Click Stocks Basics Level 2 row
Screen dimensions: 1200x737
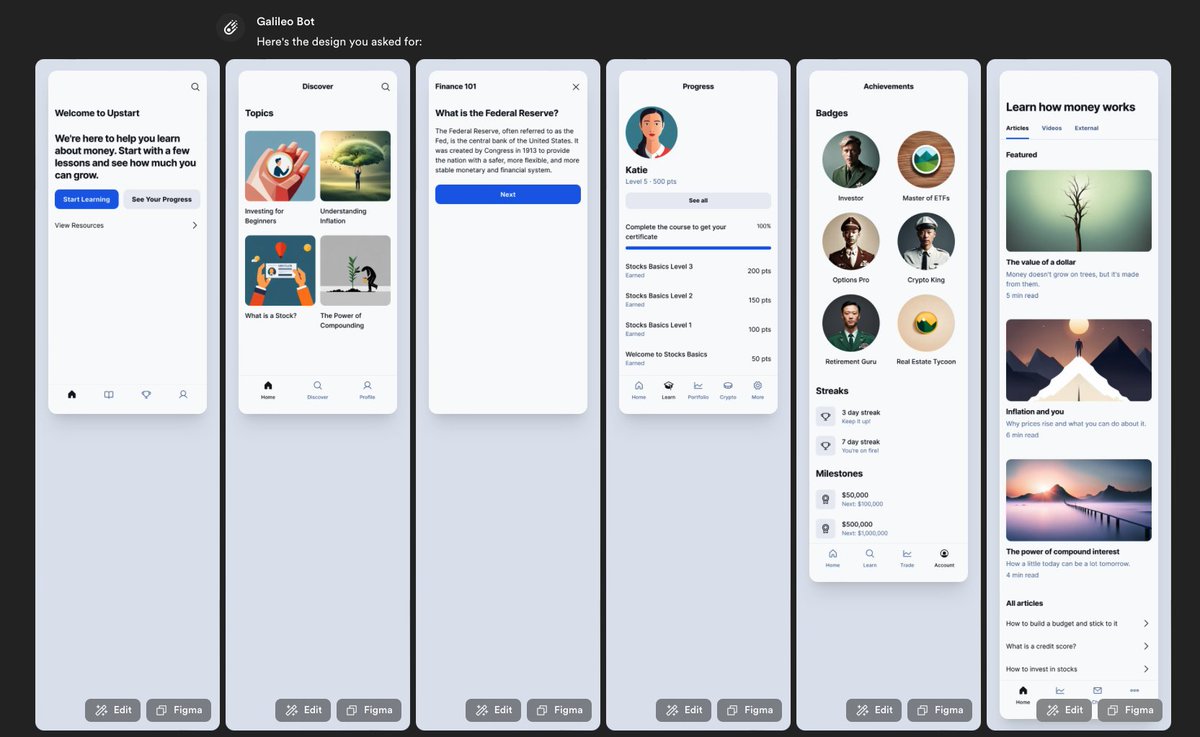(x=698, y=300)
